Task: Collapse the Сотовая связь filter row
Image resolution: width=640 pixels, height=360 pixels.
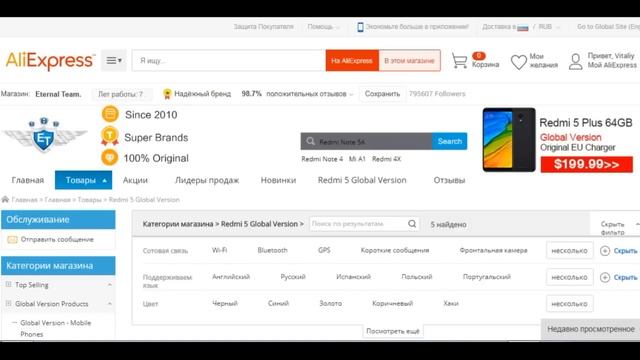Action: coord(619,251)
